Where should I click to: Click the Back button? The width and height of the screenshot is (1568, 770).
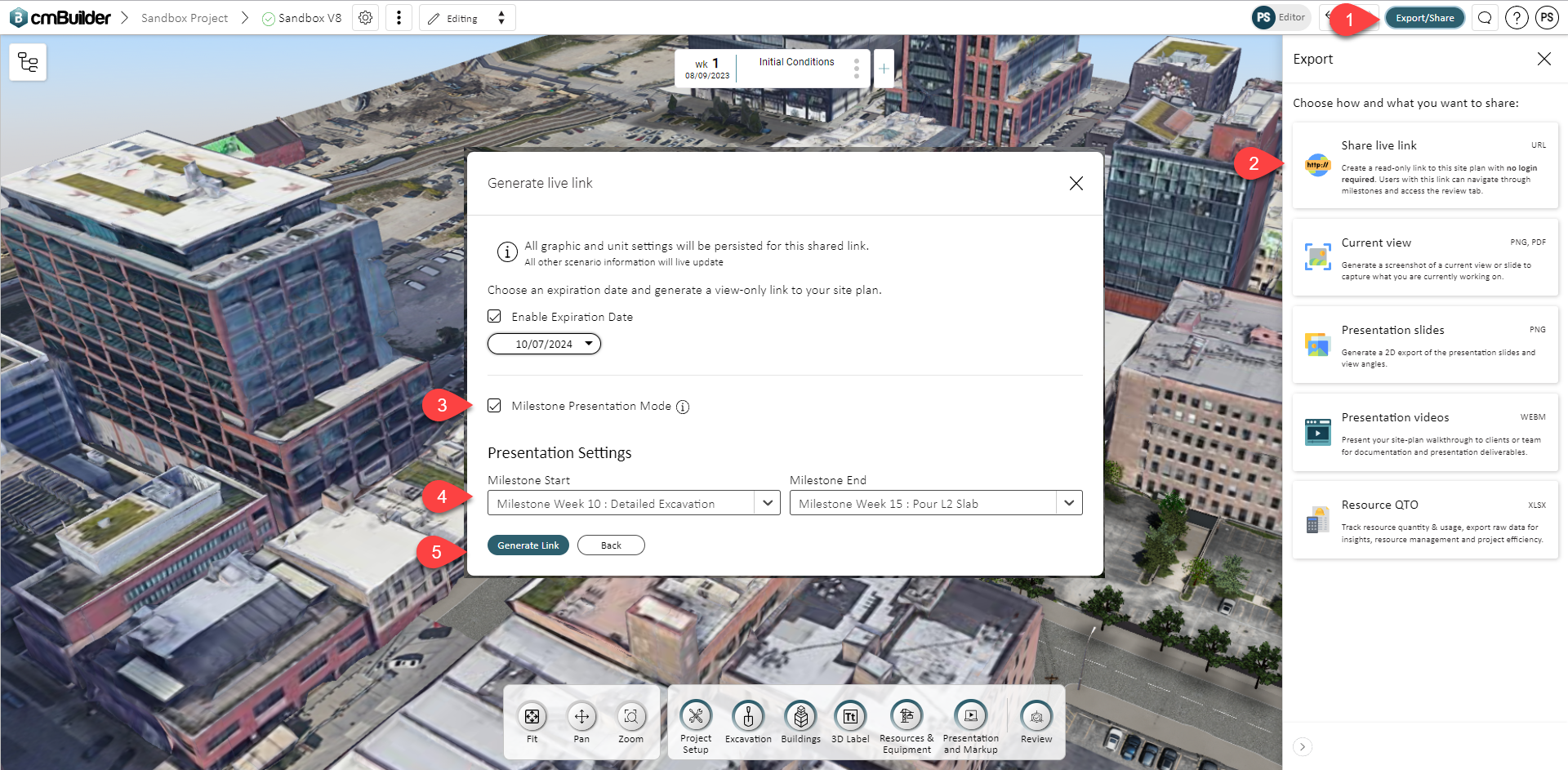(611, 545)
